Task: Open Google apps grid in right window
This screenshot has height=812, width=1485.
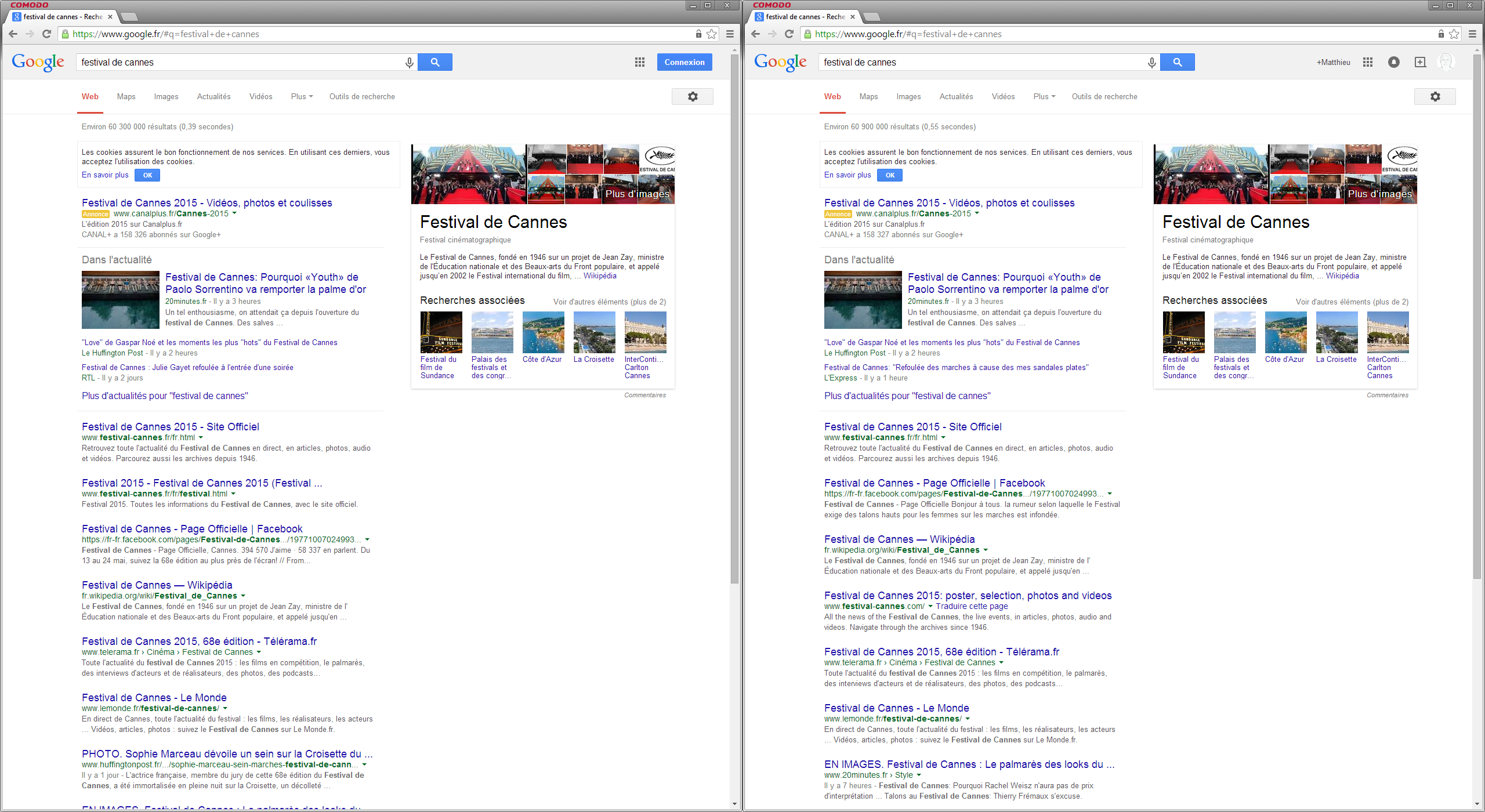Action: 1368,62
